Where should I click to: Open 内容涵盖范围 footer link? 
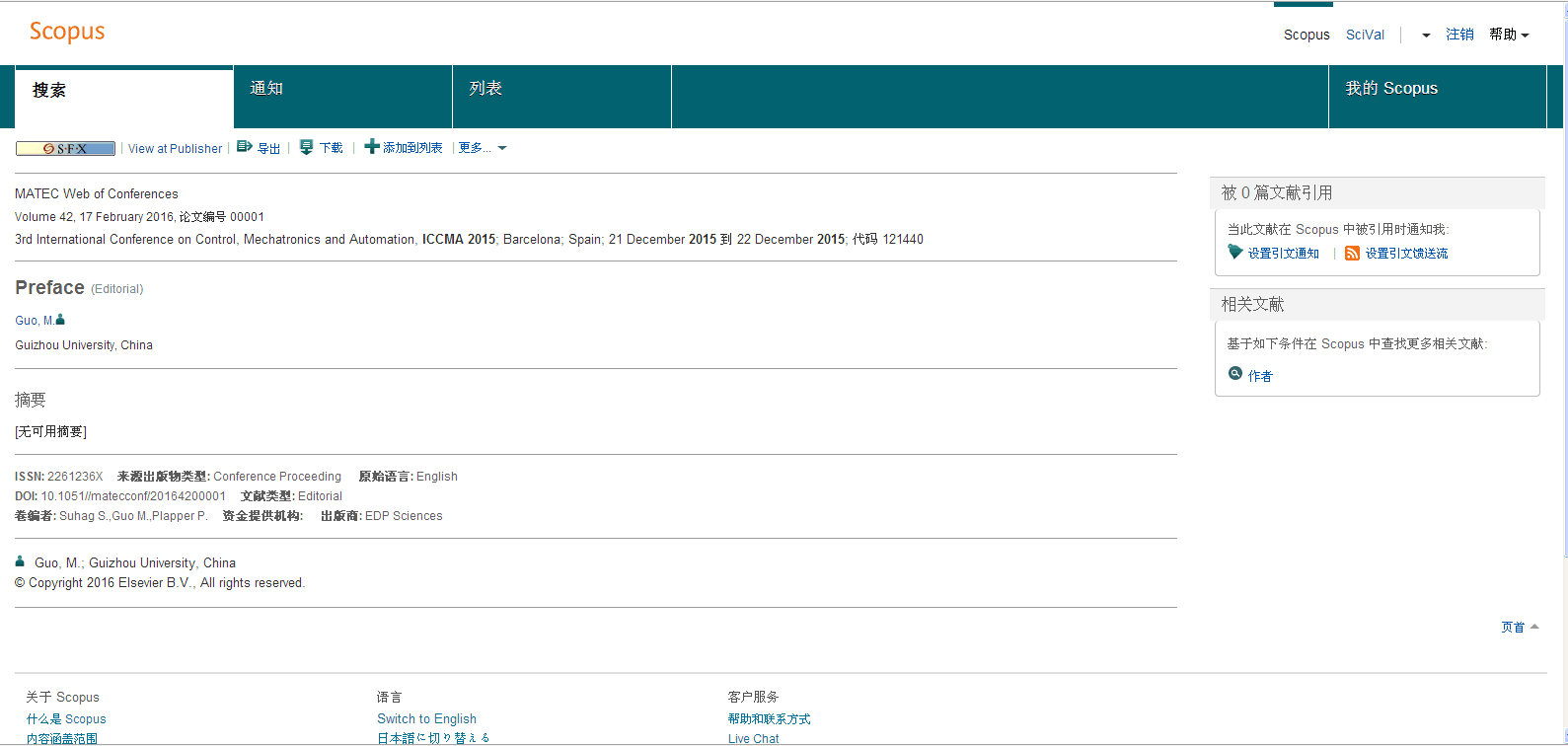click(62, 738)
